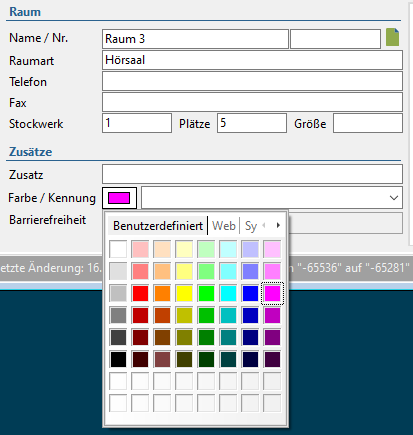The height and width of the screenshot is (435, 413).
Task: Pick the maroon dark red swatch
Action: pyautogui.click(x=140, y=337)
